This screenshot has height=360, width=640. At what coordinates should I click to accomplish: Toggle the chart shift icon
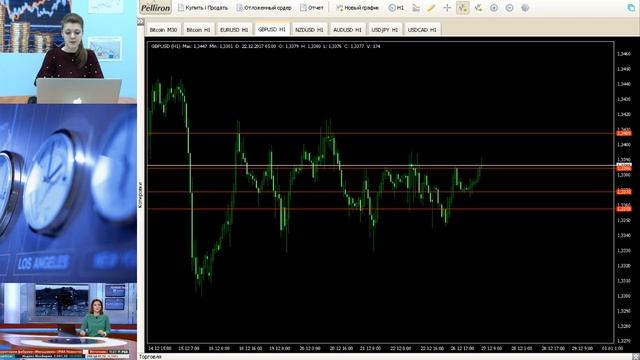(x=478, y=8)
